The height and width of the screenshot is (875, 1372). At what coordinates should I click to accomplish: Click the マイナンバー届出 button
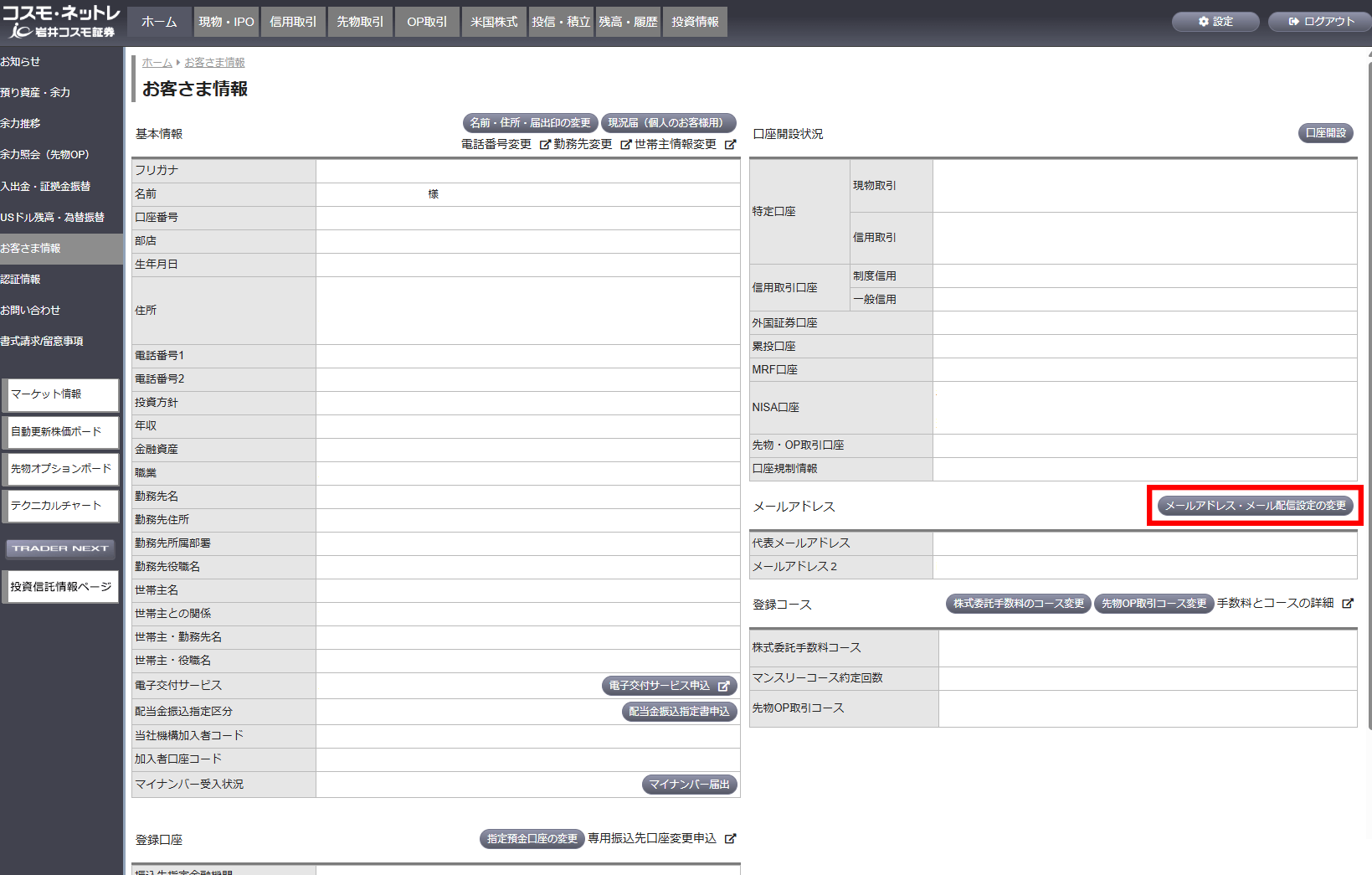689,785
